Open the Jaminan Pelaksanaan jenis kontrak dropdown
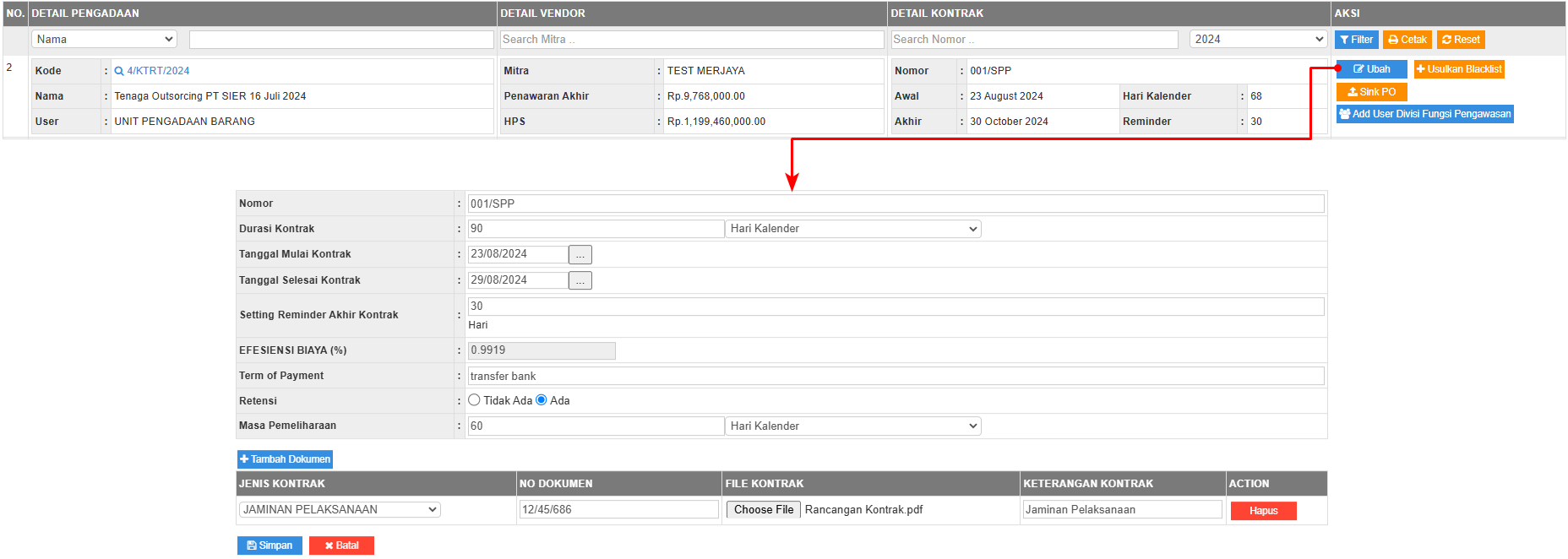Image resolution: width=1568 pixels, height=559 pixels. click(340, 510)
